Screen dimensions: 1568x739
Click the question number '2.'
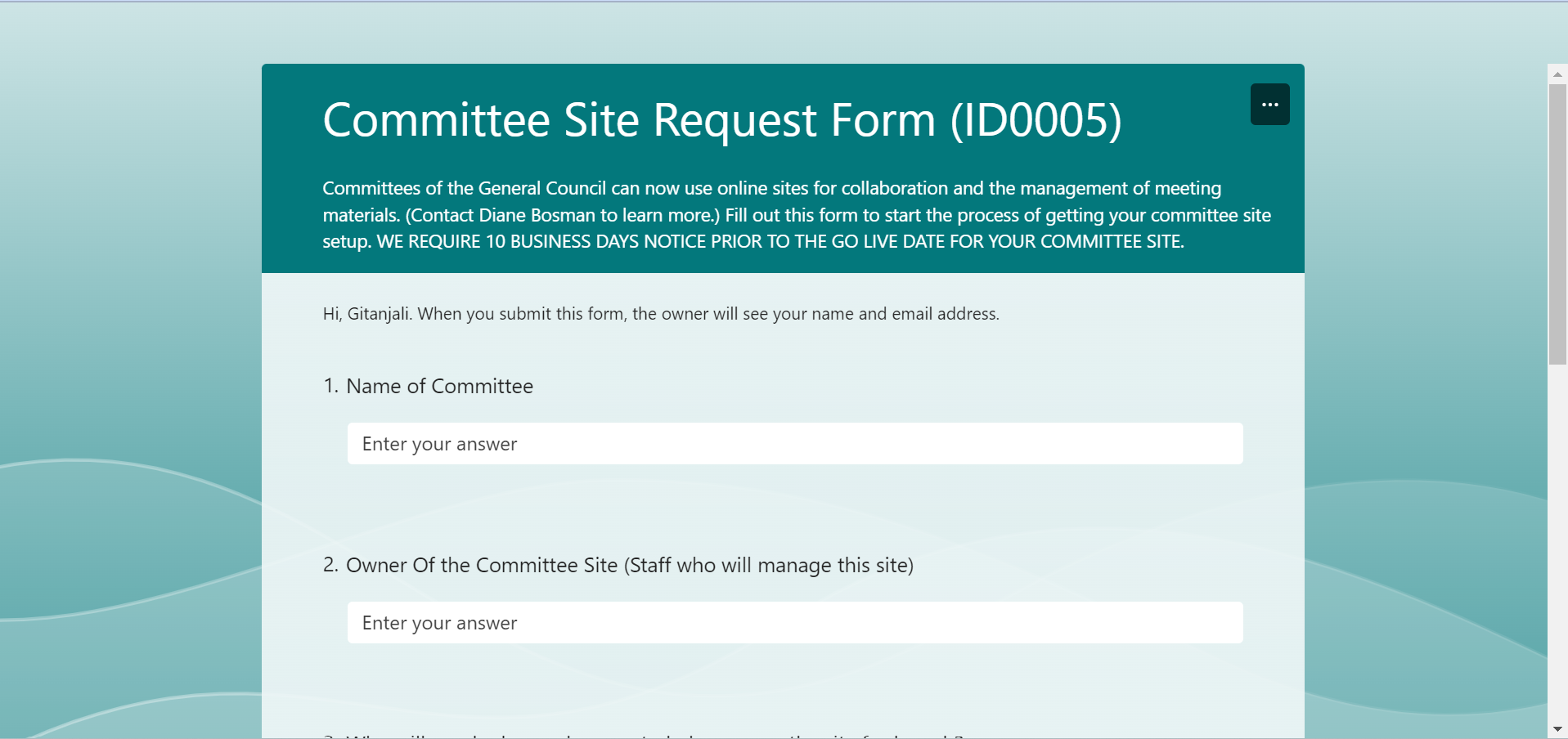[x=330, y=565]
